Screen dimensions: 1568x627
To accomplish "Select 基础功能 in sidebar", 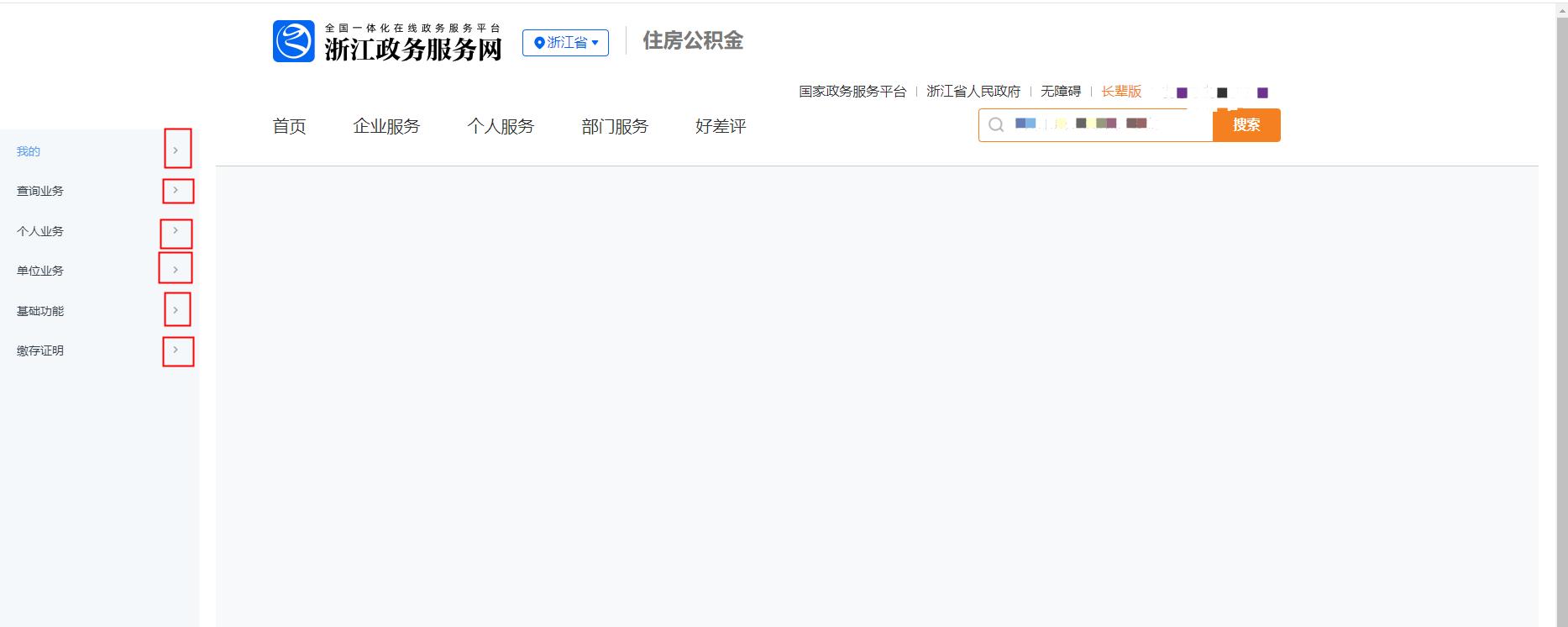I will coord(40,311).
